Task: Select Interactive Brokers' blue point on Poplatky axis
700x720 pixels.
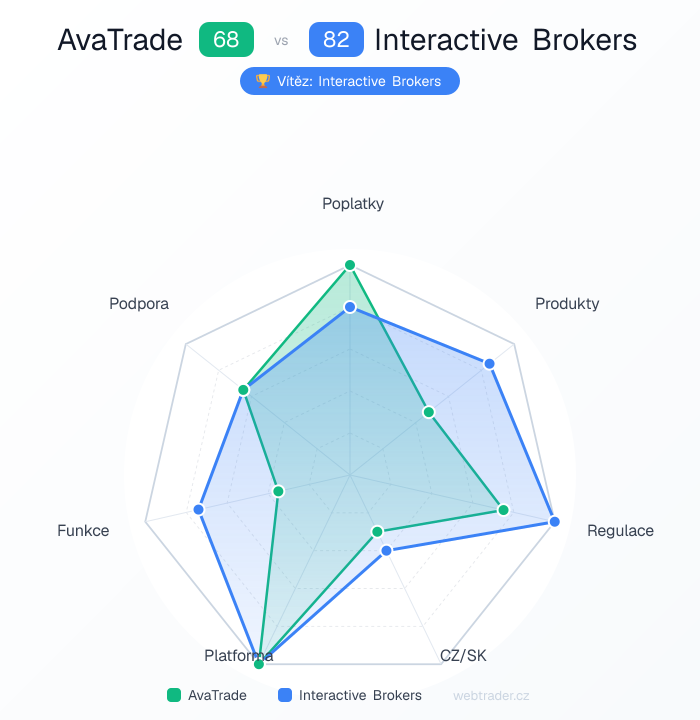Action: click(x=350, y=307)
